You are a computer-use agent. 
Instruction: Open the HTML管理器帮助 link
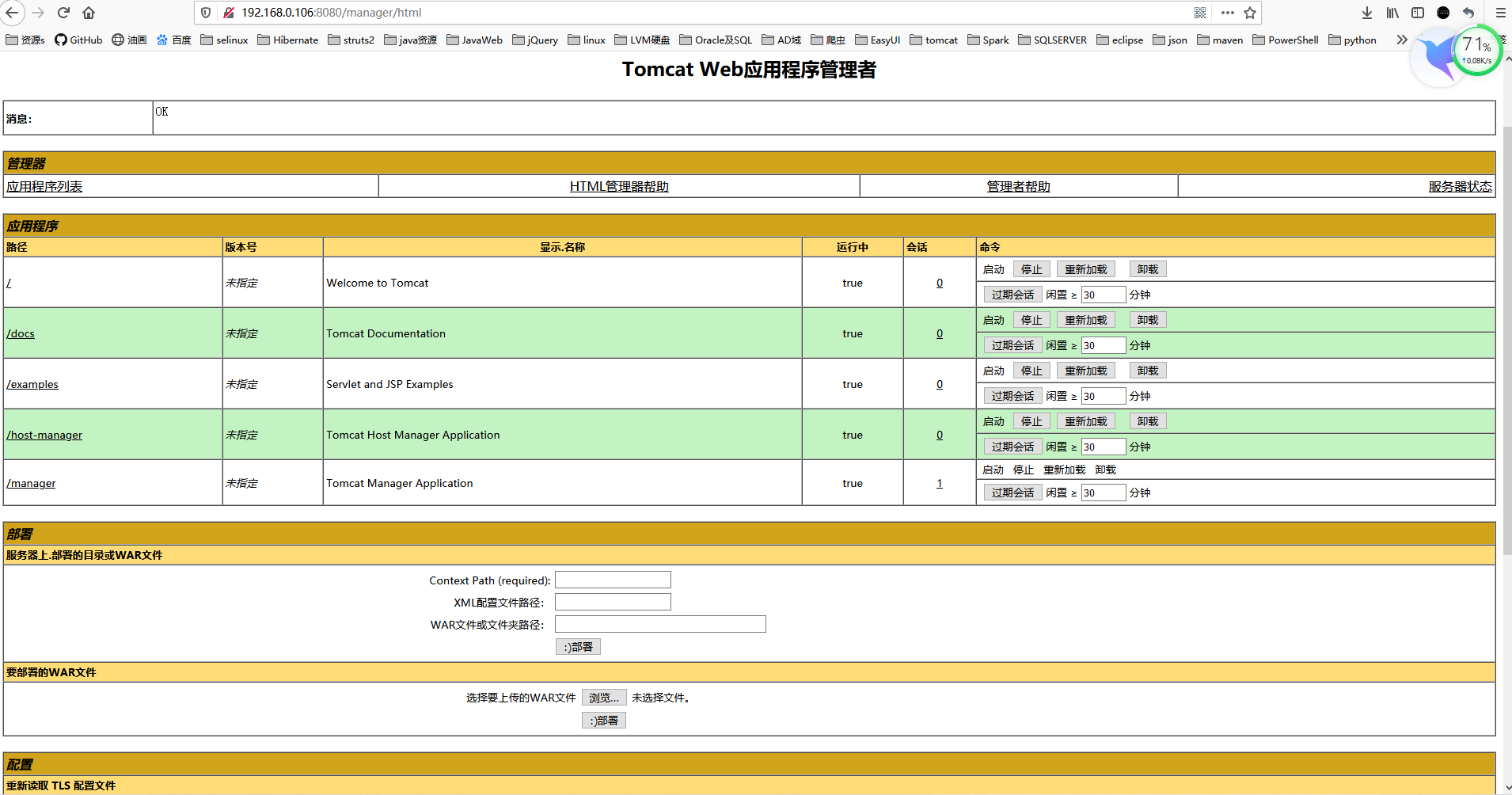[x=619, y=186]
